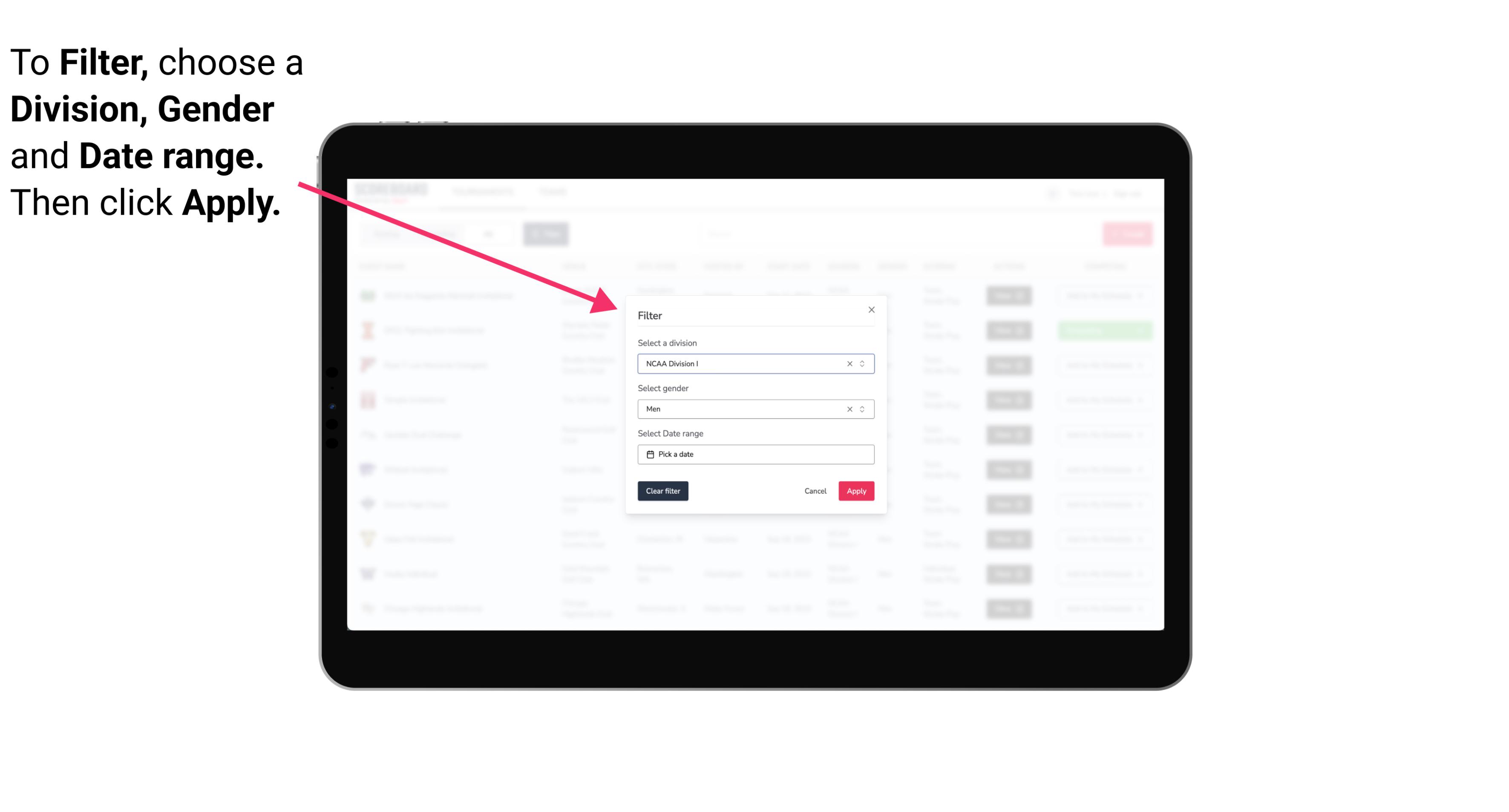Select the Cancel option in filter dialog

[x=815, y=491]
